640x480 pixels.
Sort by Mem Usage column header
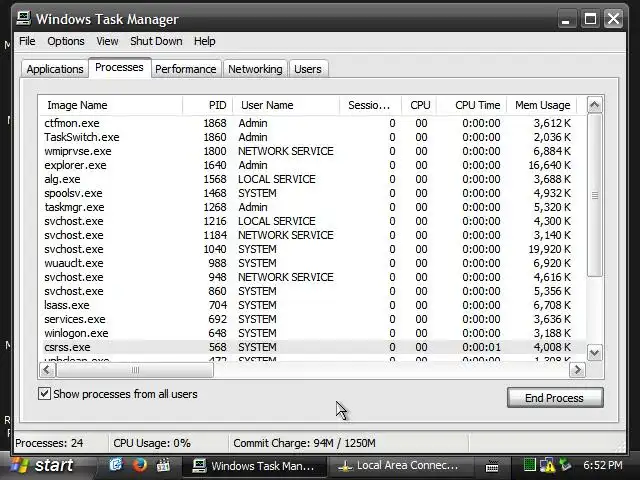(541, 105)
